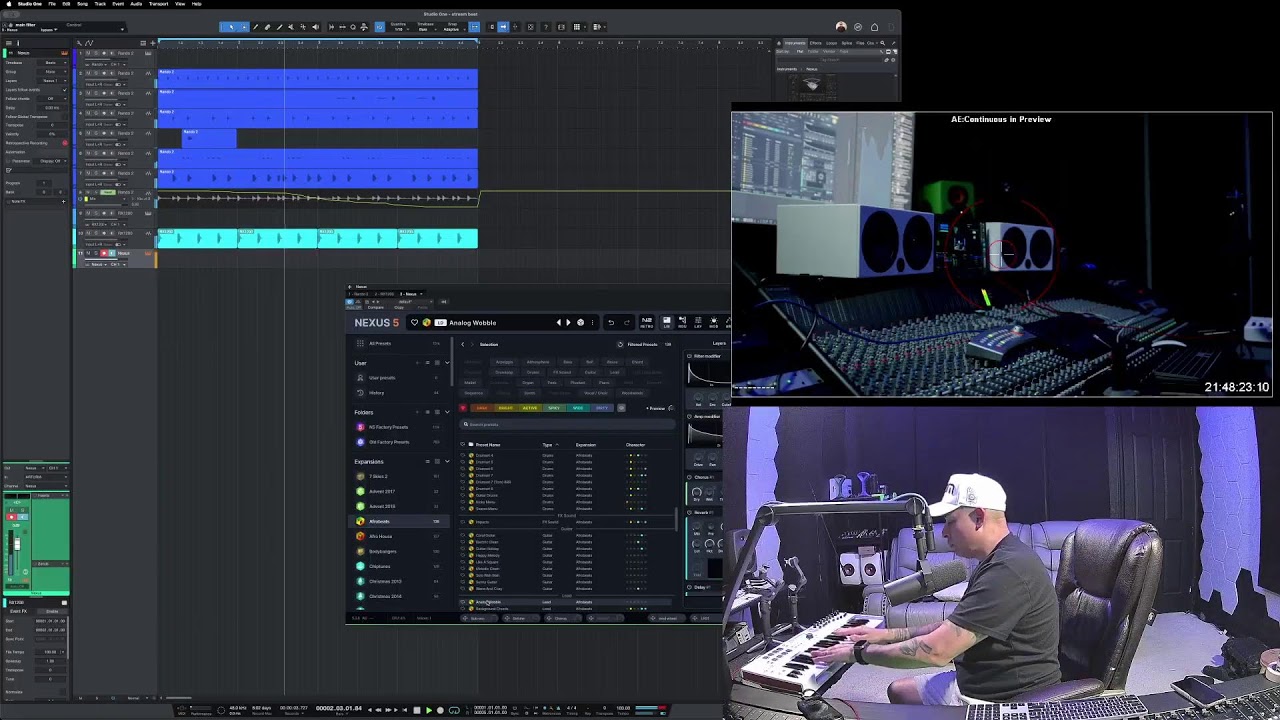Select the listen speaker tool
Viewport: 1280px width, 720px height.
[315, 27]
